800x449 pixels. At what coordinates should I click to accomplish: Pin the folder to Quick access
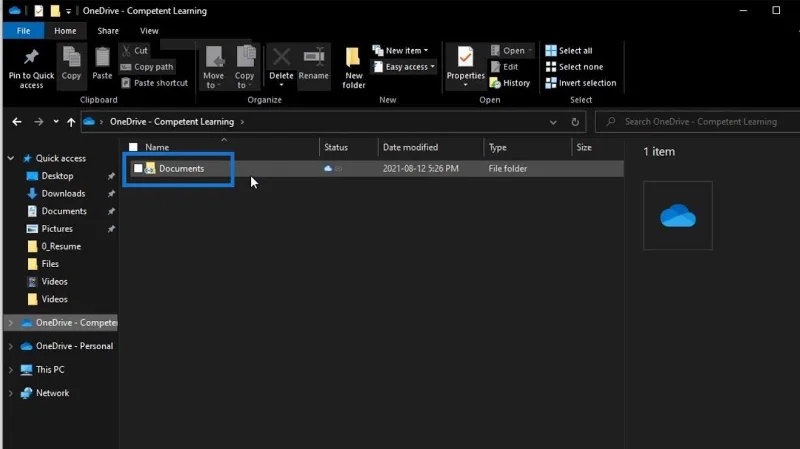coord(31,68)
